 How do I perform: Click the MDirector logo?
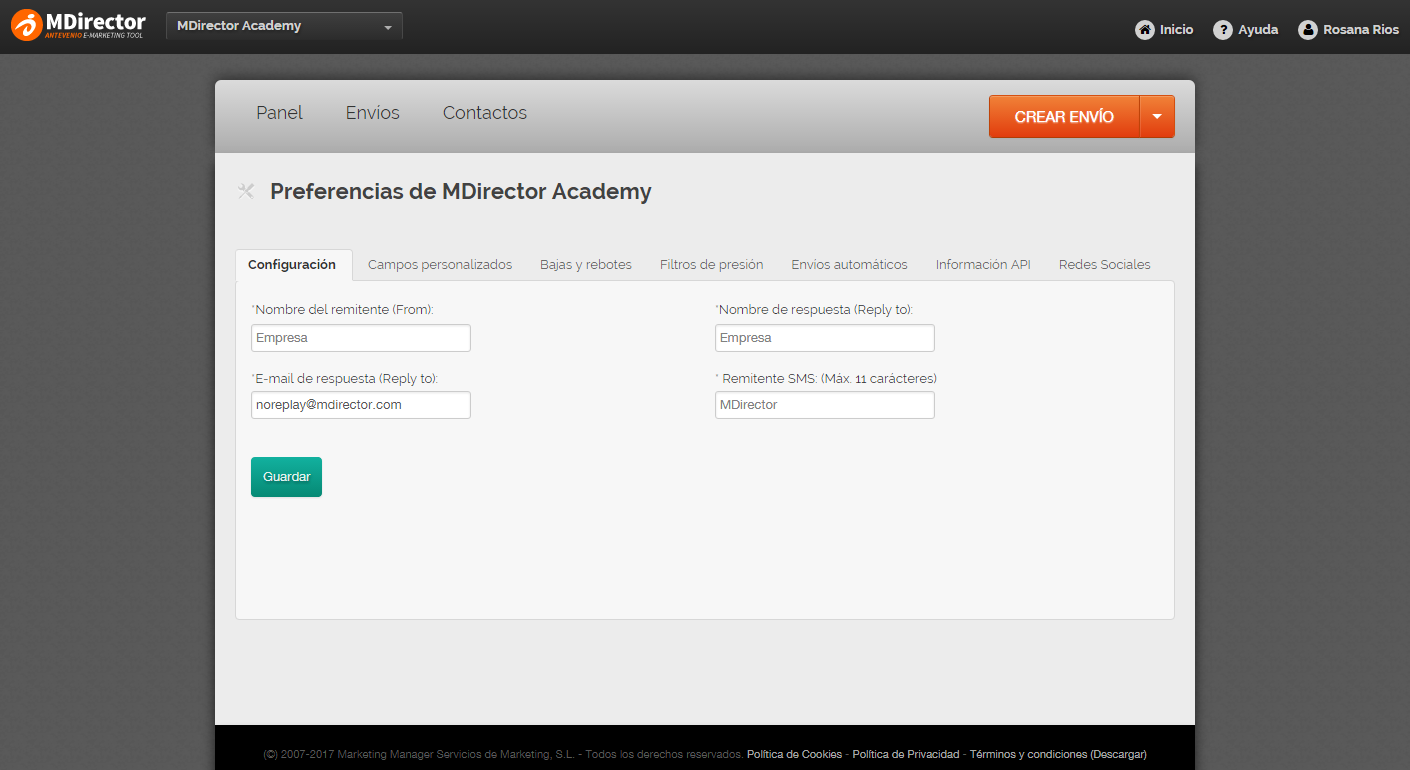(78, 25)
